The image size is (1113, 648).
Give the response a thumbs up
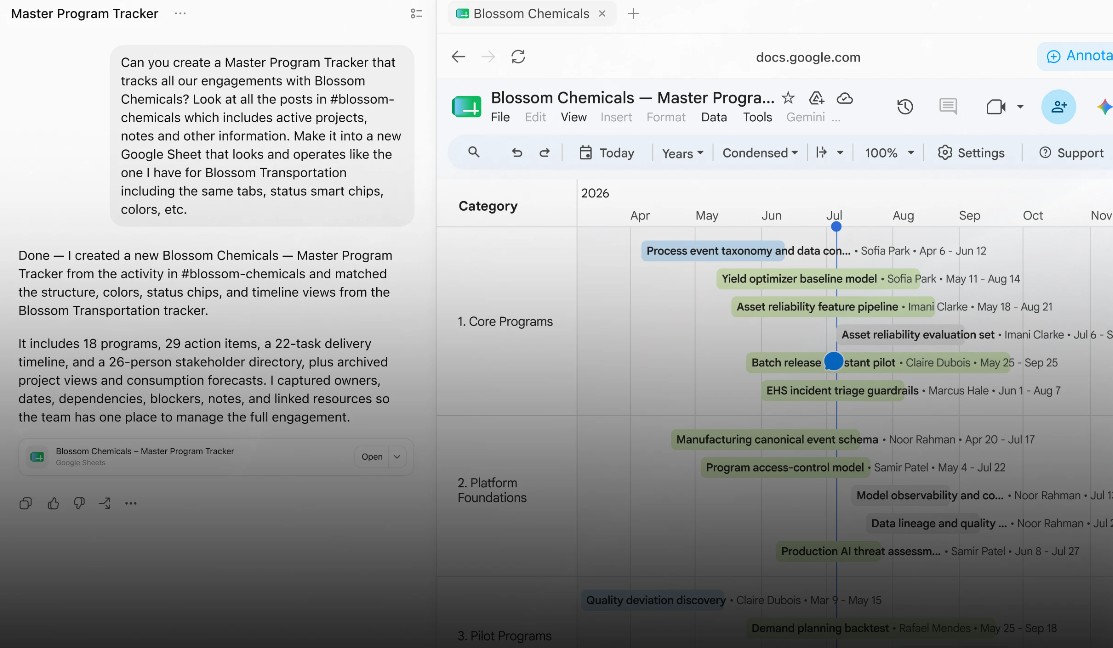(53, 503)
